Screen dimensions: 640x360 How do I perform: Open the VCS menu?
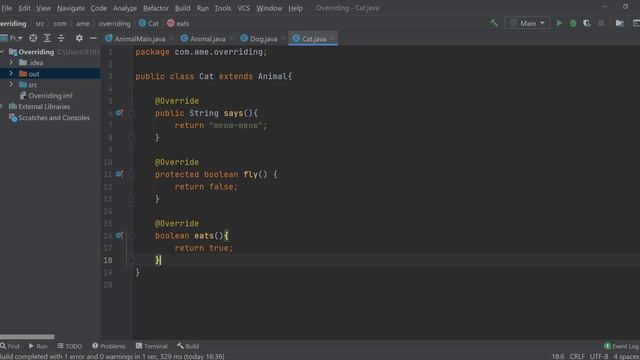pos(244,8)
